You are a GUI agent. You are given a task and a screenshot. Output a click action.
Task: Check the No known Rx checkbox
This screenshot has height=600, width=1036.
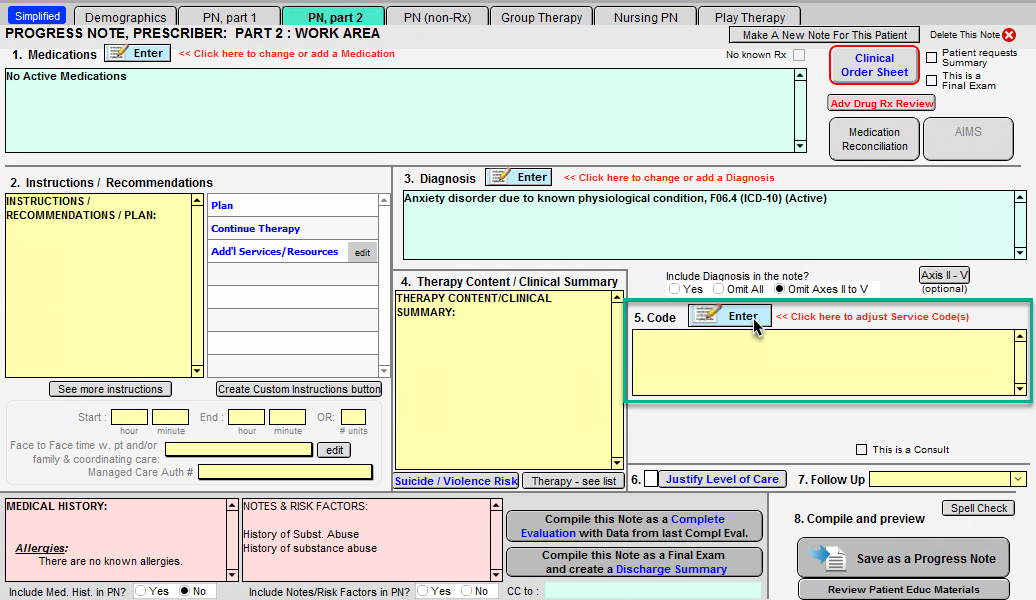click(x=799, y=55)
